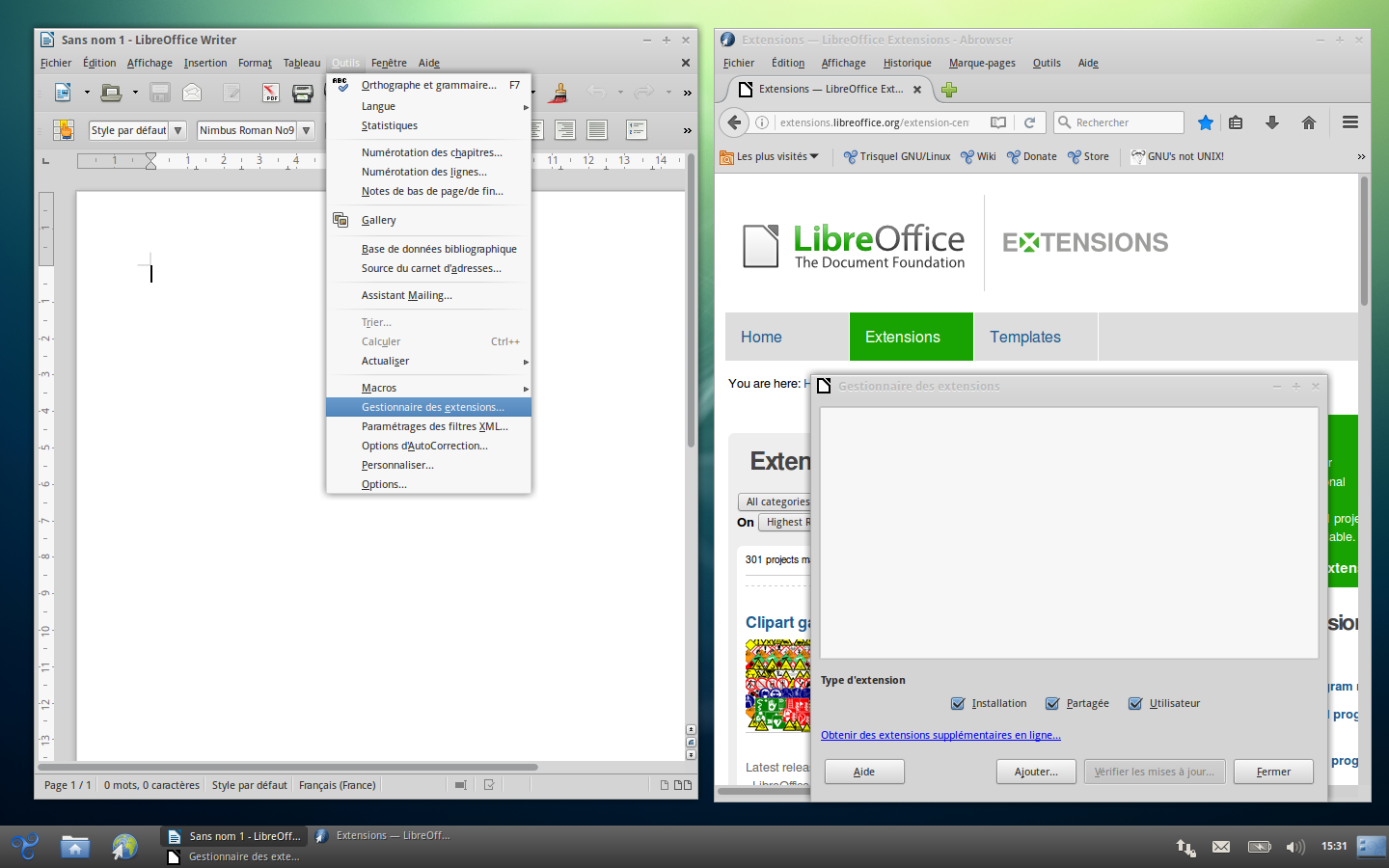Expand the Langue submenu
The image size is (1389, 868).
(428, 106)
